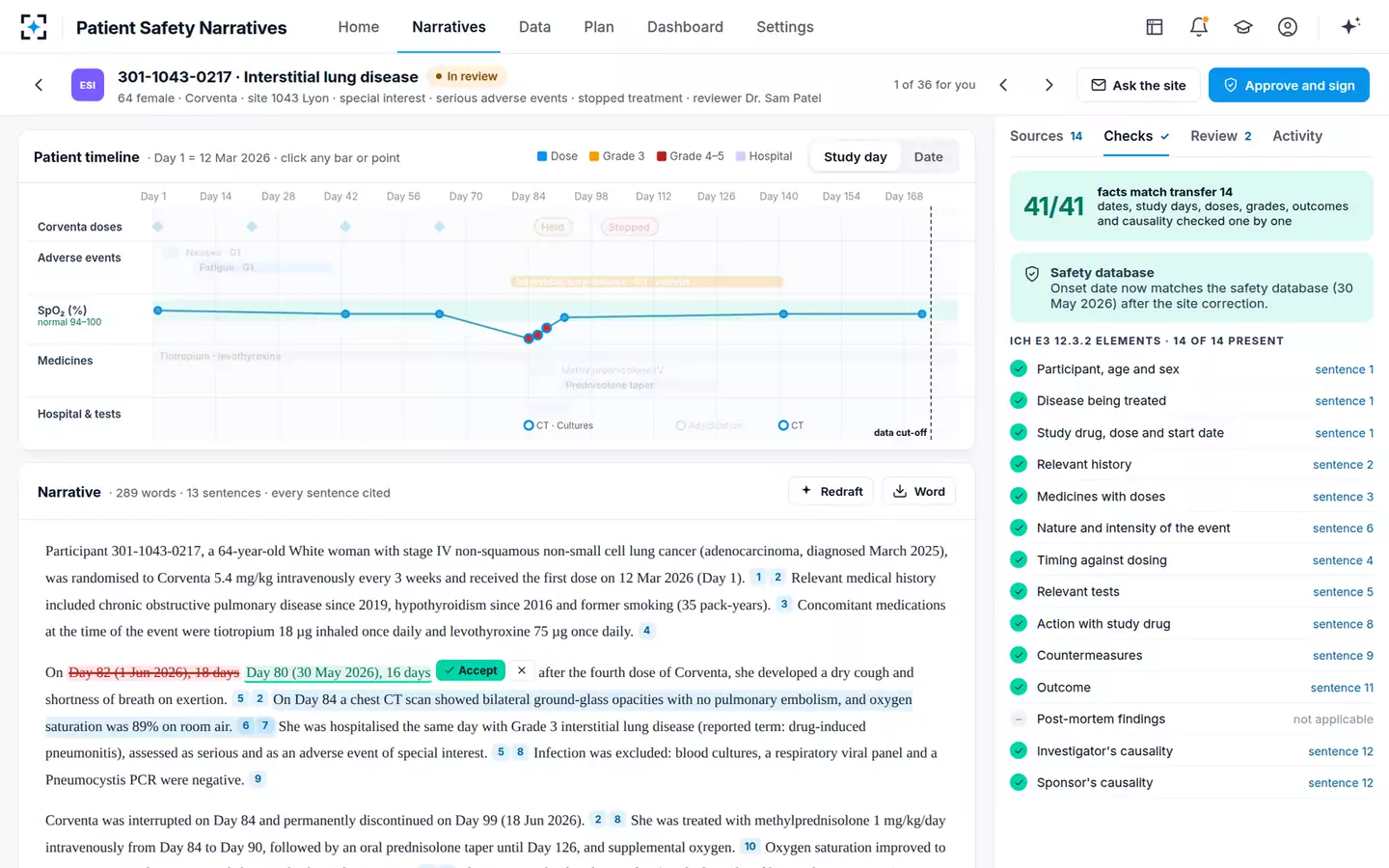This screenshot has height=868, width=1389.
Task: Reject the suggested date edit with X
Action: tap(521, 670)
